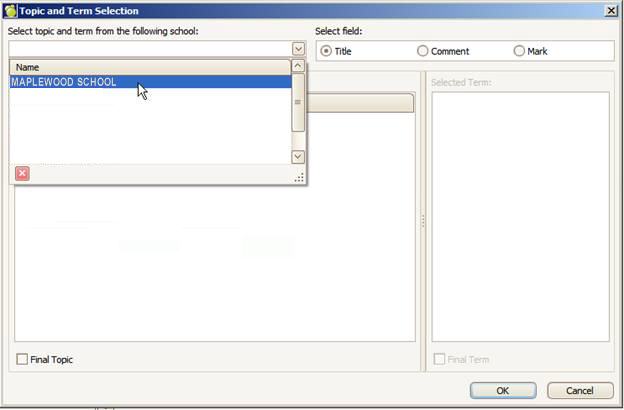Click the Name column header
This screenshot has width=624, height=410.
150,67
